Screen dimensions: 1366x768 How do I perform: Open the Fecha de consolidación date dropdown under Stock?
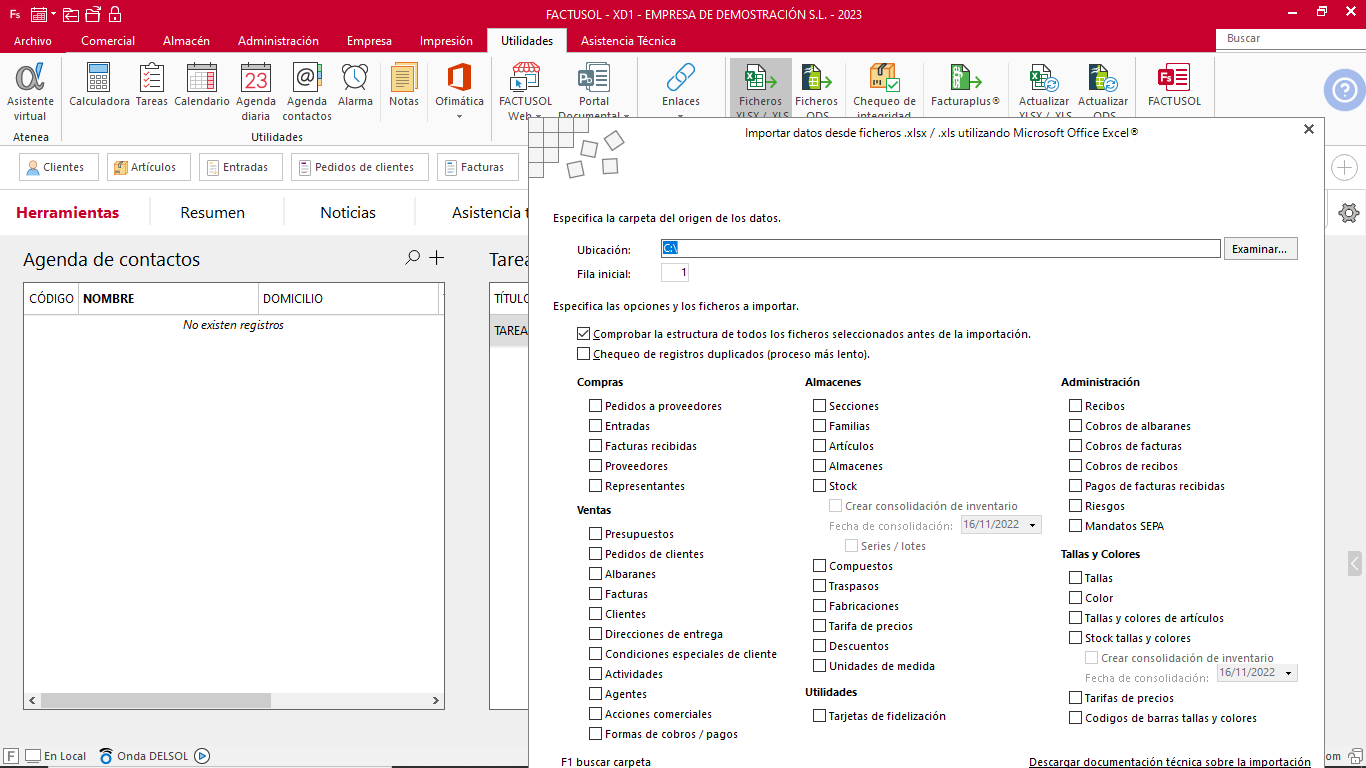tap(1033, 525)
